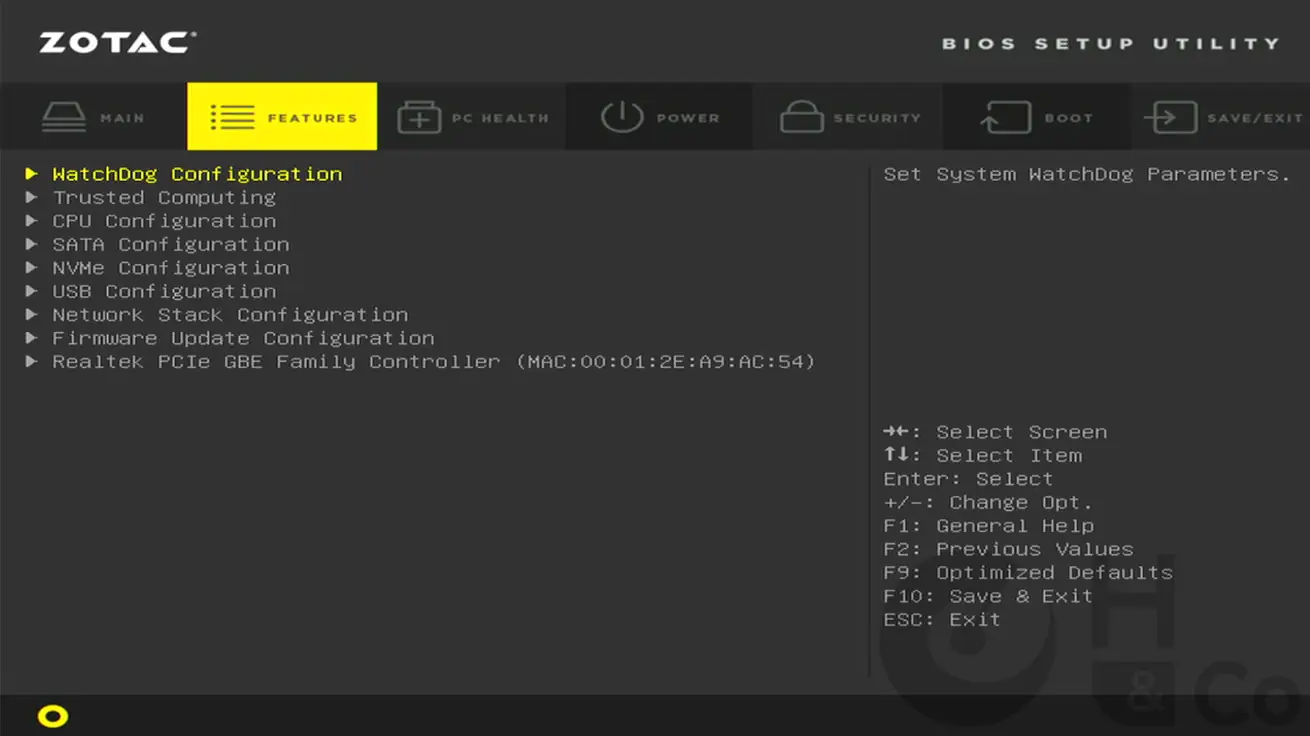This screenshot has height=736, width=1310.
Task: Click the ZOTAC logo
Action: pos(118,43)
